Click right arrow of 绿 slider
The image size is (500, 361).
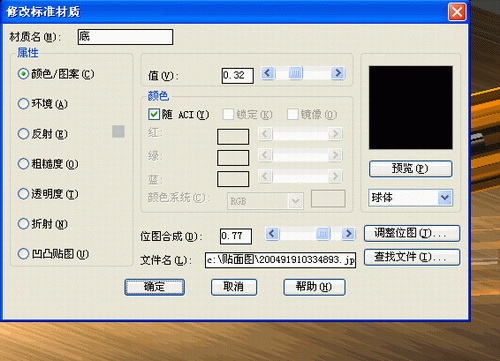point(335,155)
